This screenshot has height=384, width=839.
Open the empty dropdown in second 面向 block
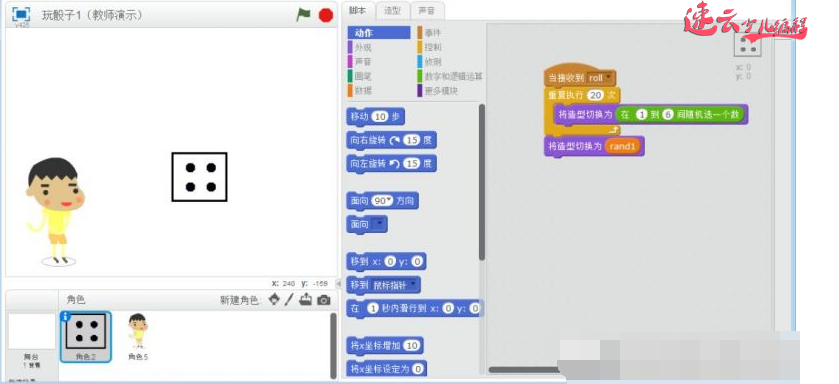378,225
